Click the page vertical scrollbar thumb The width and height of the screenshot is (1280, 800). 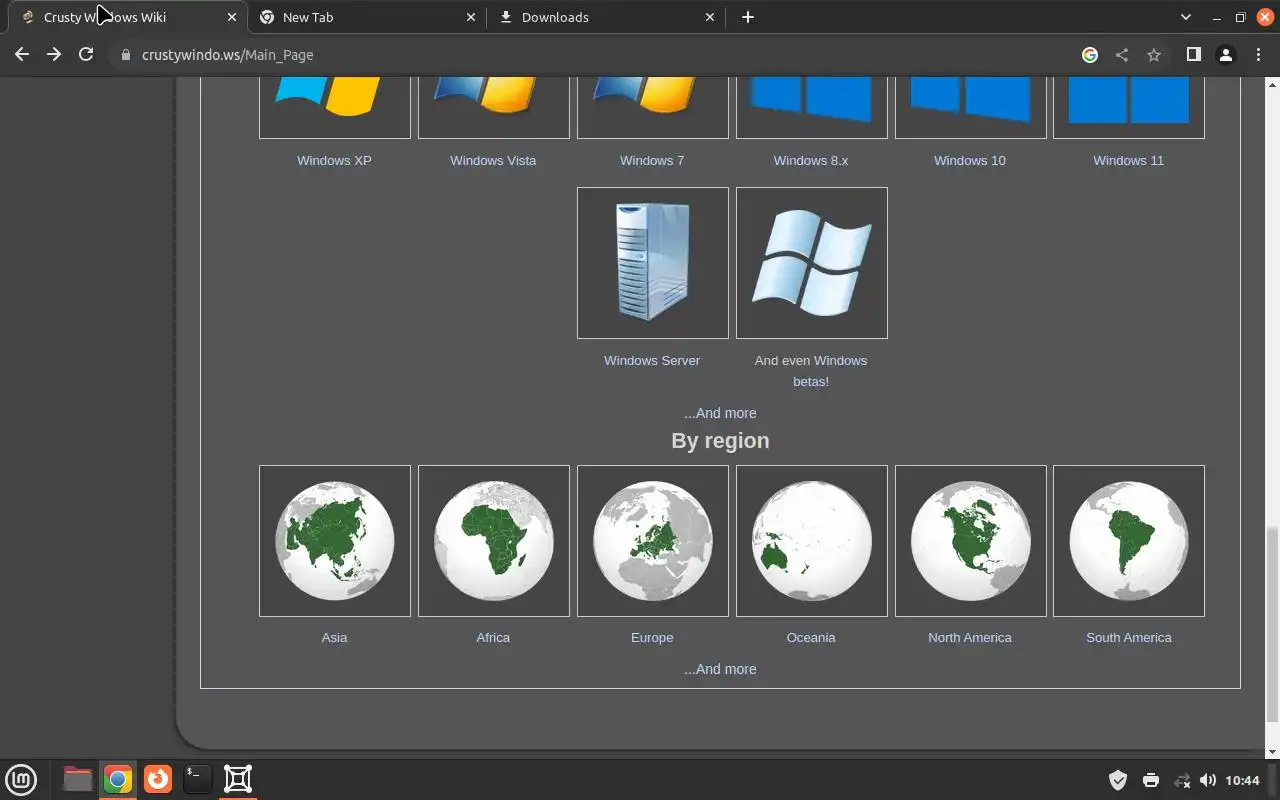(1272, 625)
